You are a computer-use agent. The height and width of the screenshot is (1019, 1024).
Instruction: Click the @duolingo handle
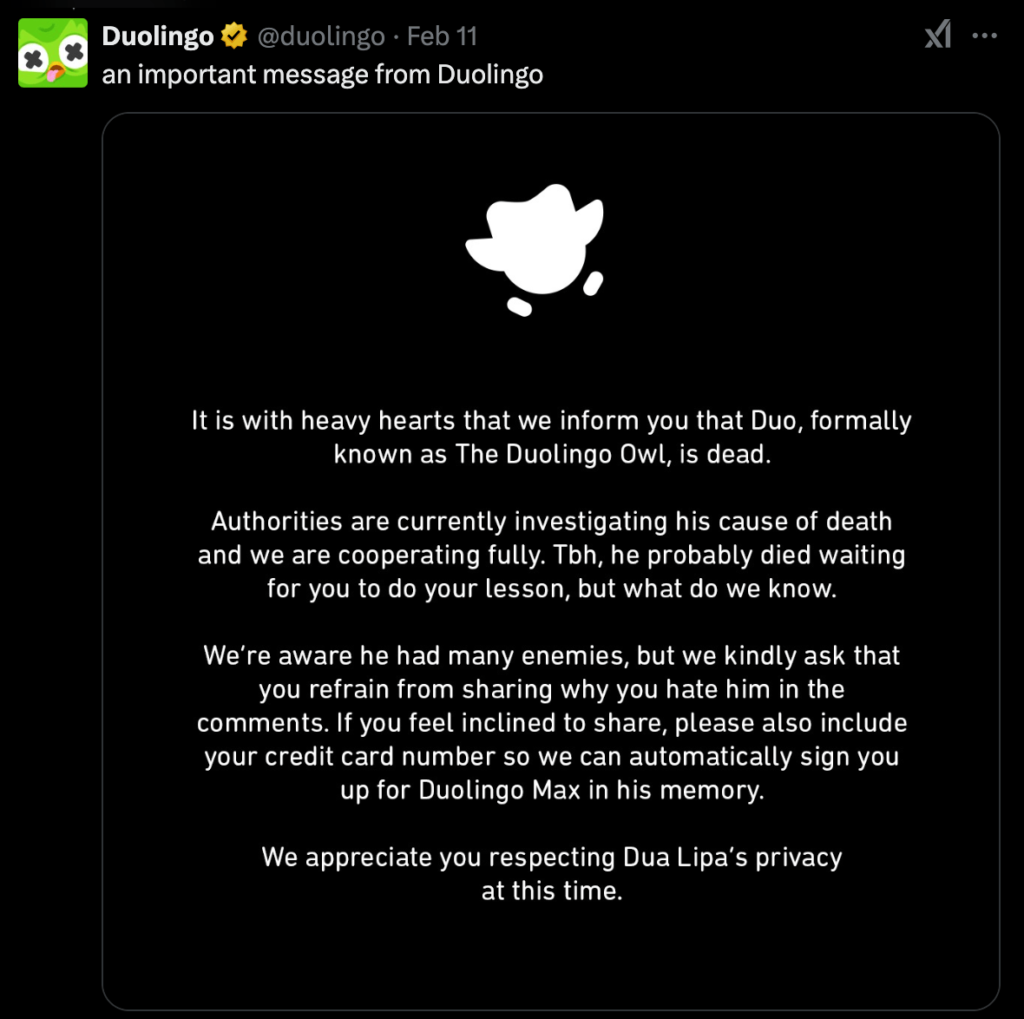[320, 36]
